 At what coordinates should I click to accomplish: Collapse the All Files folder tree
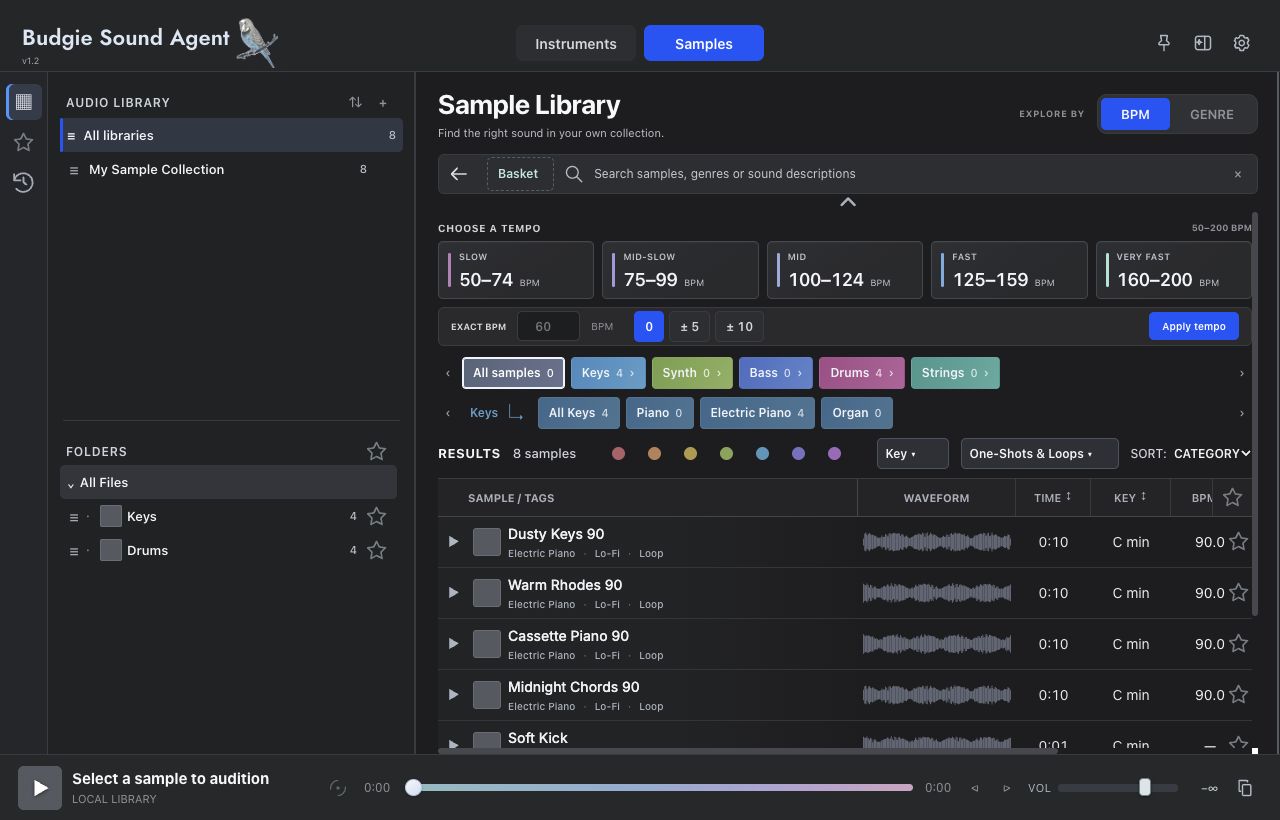coord(71,484)
